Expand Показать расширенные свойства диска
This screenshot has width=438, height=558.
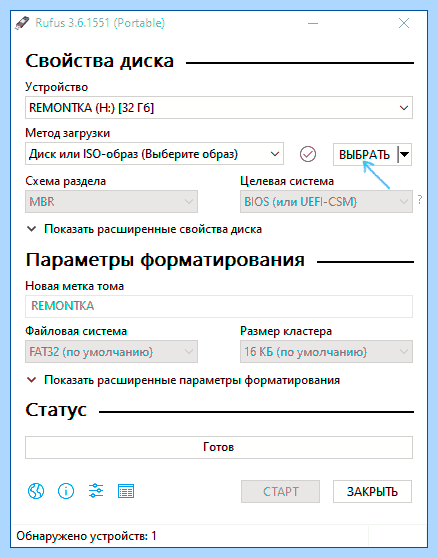145,229
